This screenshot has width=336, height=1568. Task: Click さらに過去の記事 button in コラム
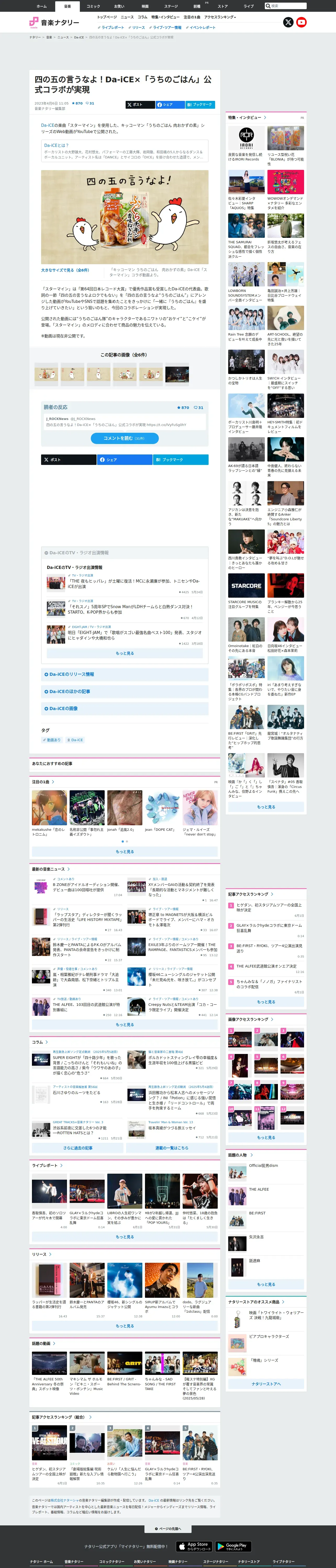pos(77,1148)
